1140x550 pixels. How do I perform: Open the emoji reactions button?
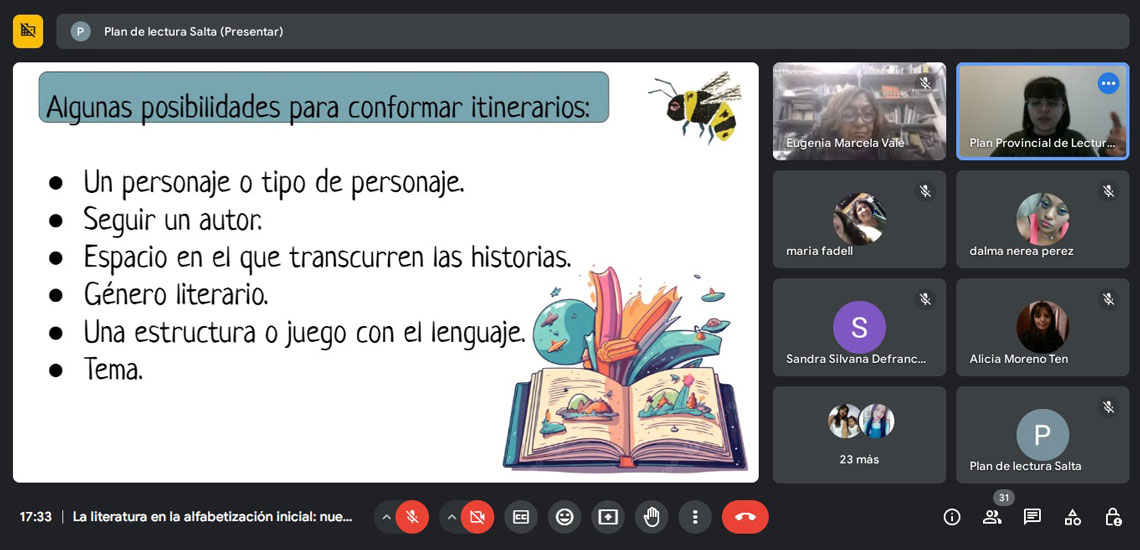coord(564,517)
